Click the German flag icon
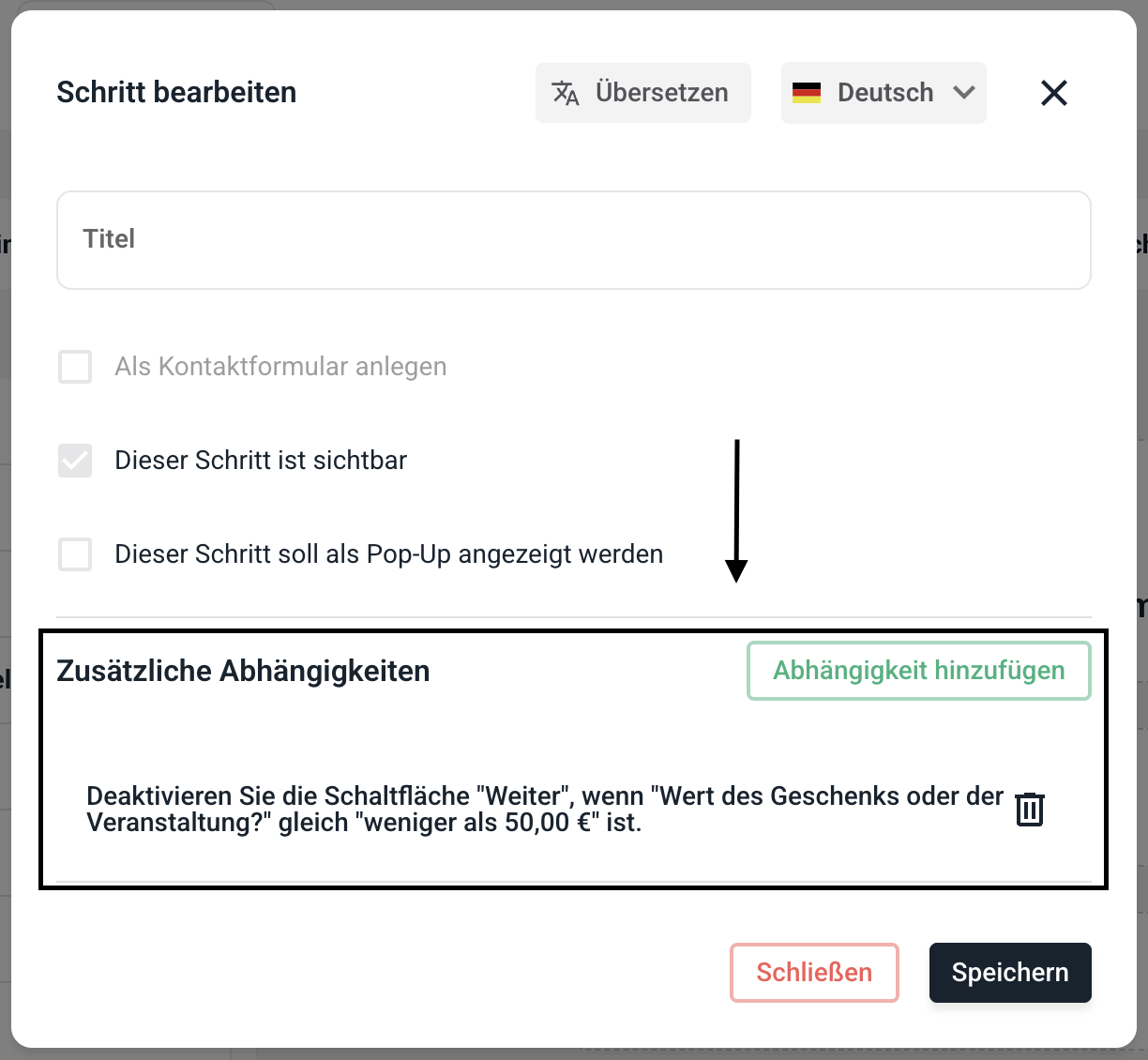1148x1060 pixels. pyautogui.click(x=807, y=93)
